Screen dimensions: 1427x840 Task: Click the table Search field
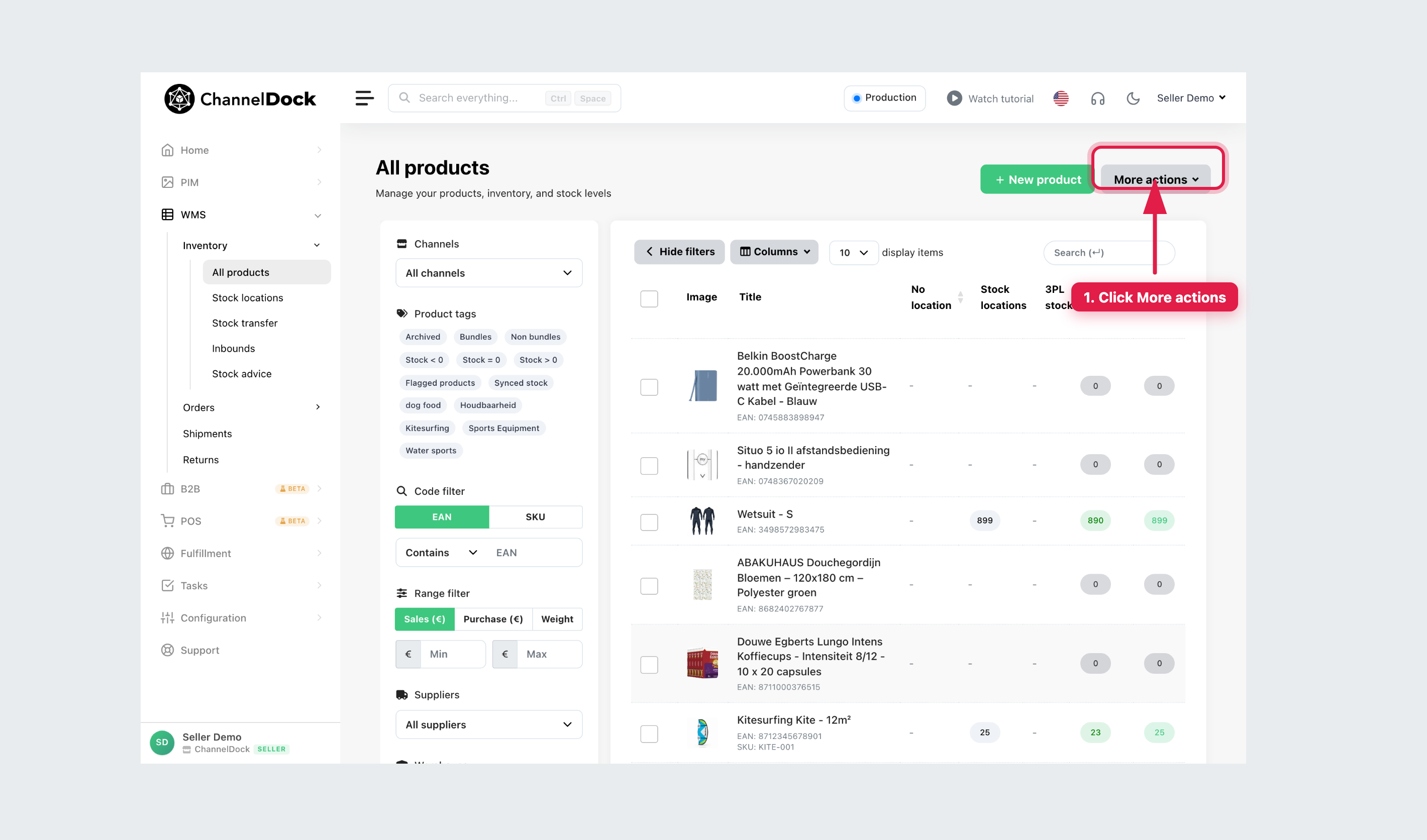[1108, 253]
